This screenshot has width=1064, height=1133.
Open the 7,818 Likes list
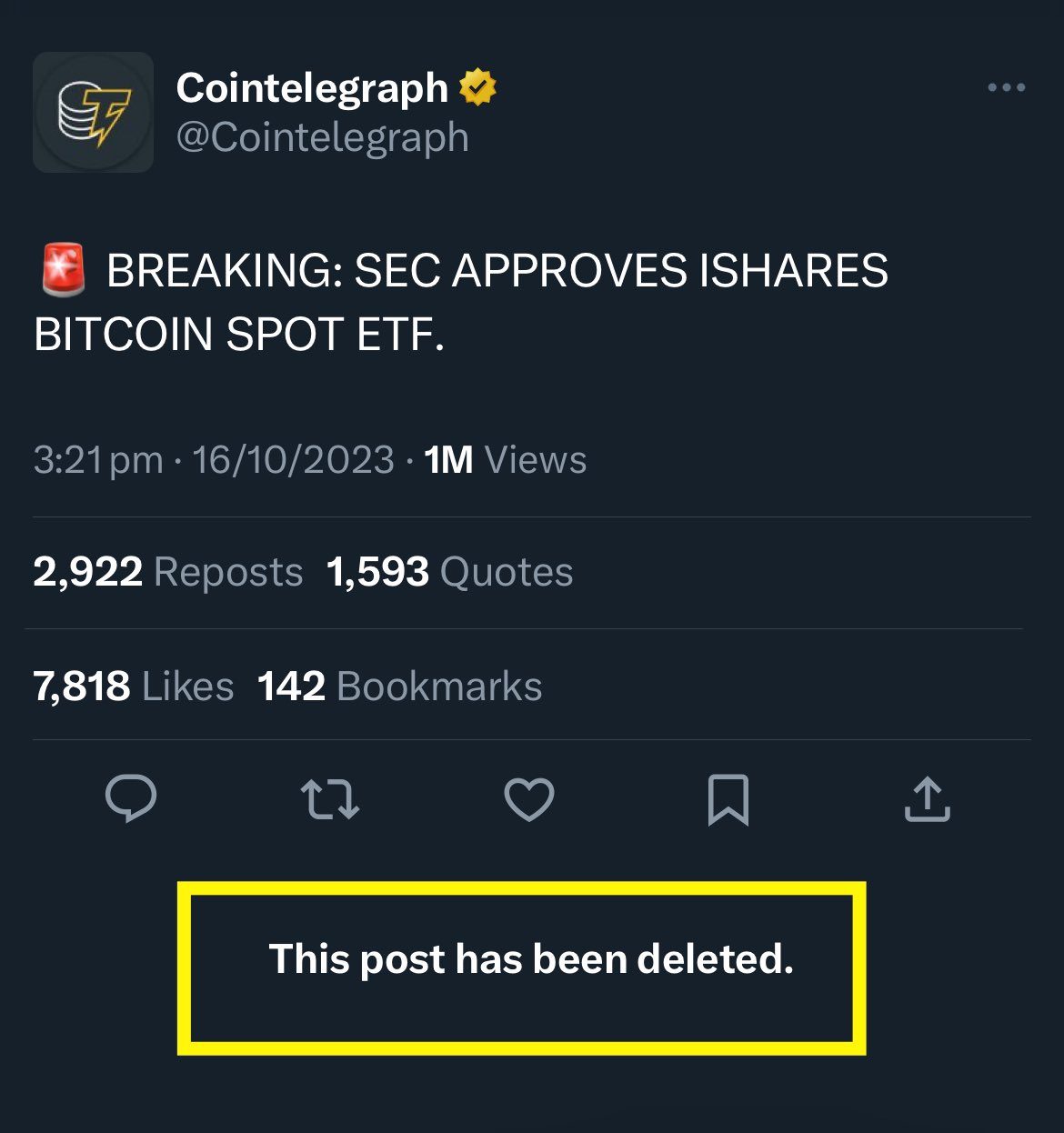tap(134, 687)
